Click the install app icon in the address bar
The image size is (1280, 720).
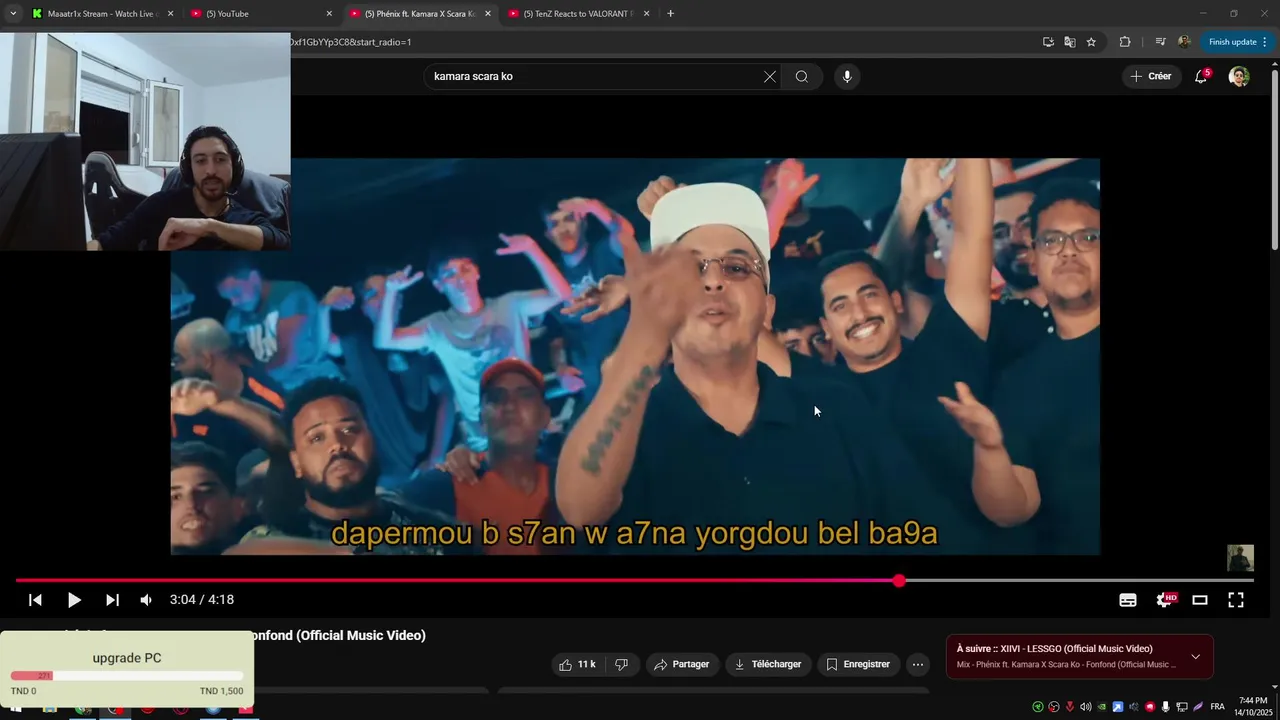coord(1048,42)
